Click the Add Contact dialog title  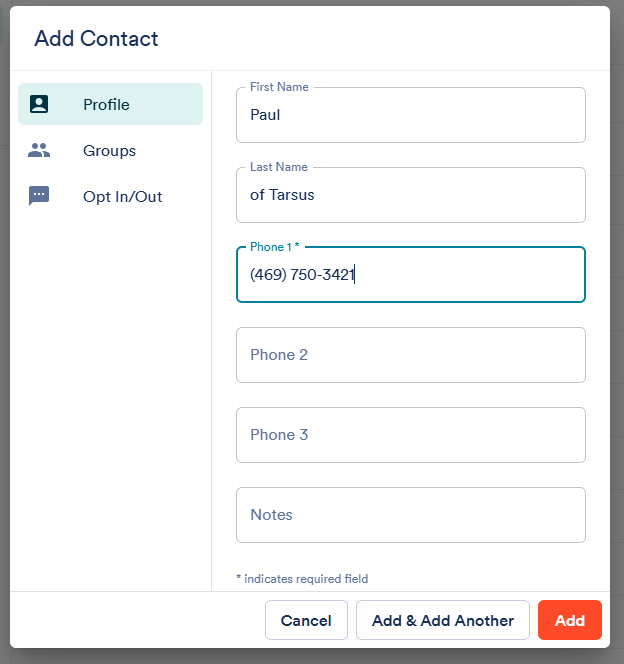point(96,39)
